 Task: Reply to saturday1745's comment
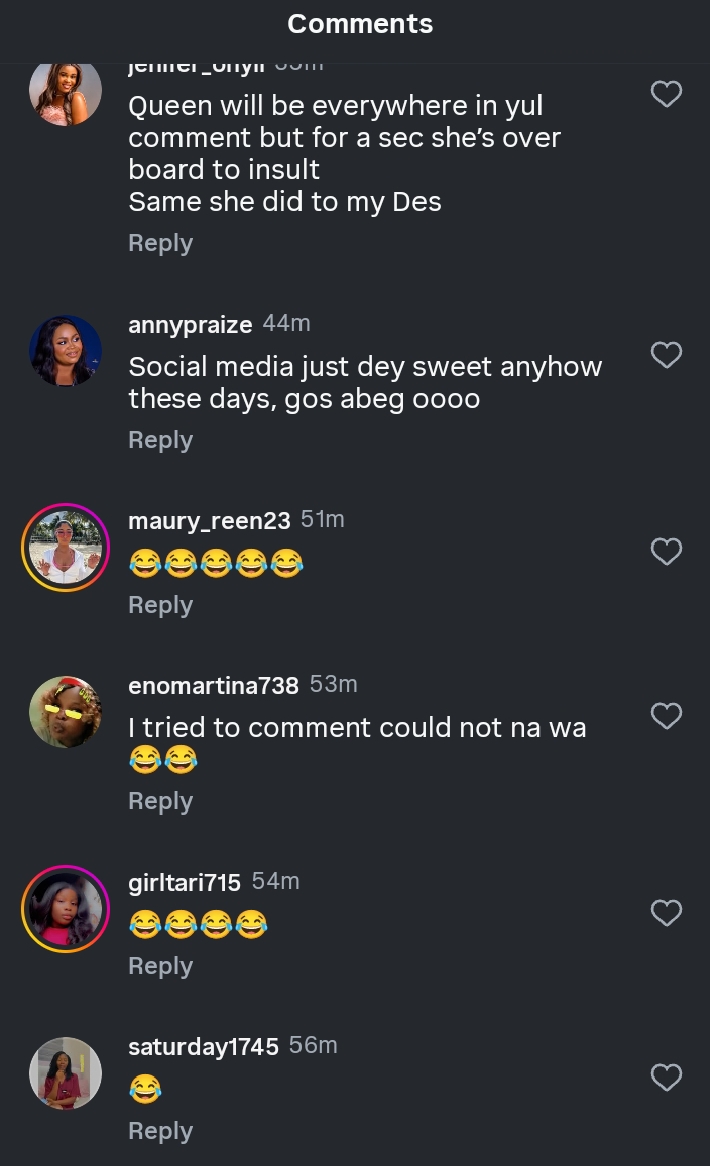(x=160, y=1131)
